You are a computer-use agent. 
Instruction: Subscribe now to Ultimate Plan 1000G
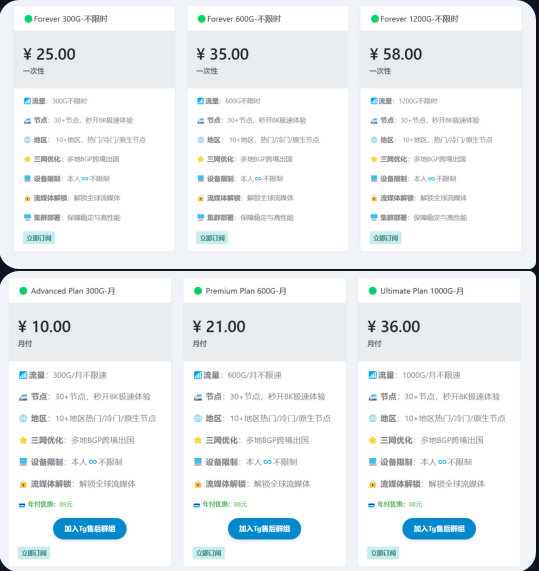point(383,553)
